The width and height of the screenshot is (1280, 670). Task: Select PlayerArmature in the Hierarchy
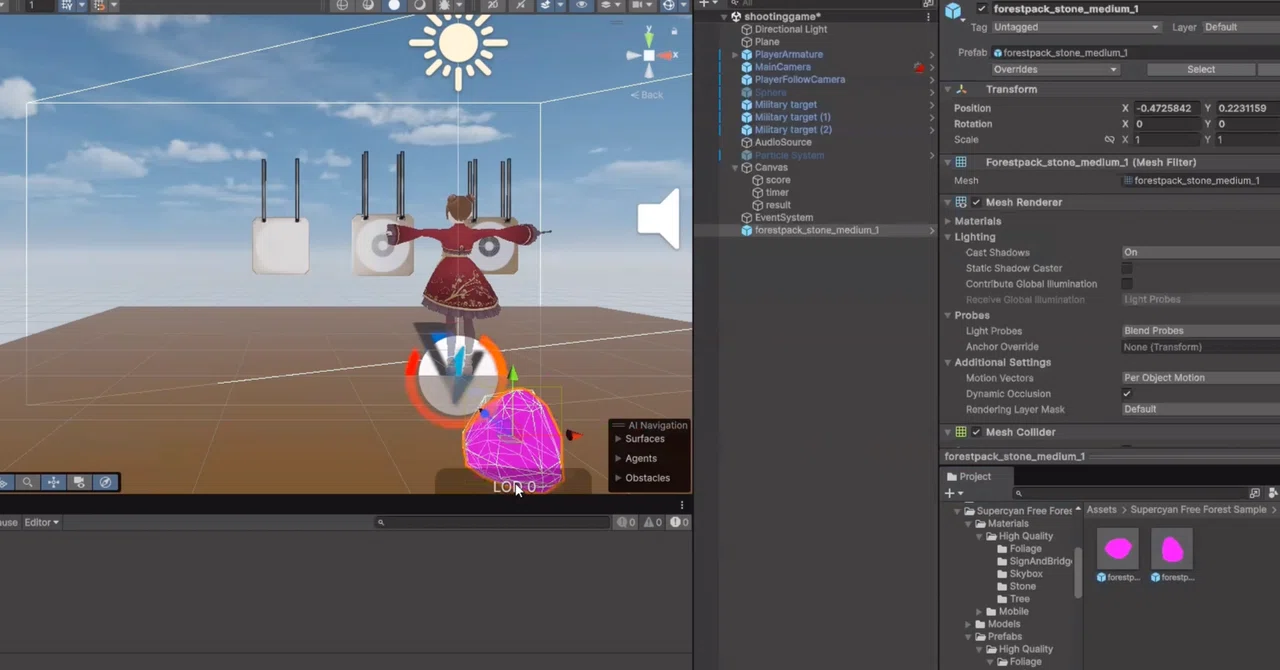(789, 54)
